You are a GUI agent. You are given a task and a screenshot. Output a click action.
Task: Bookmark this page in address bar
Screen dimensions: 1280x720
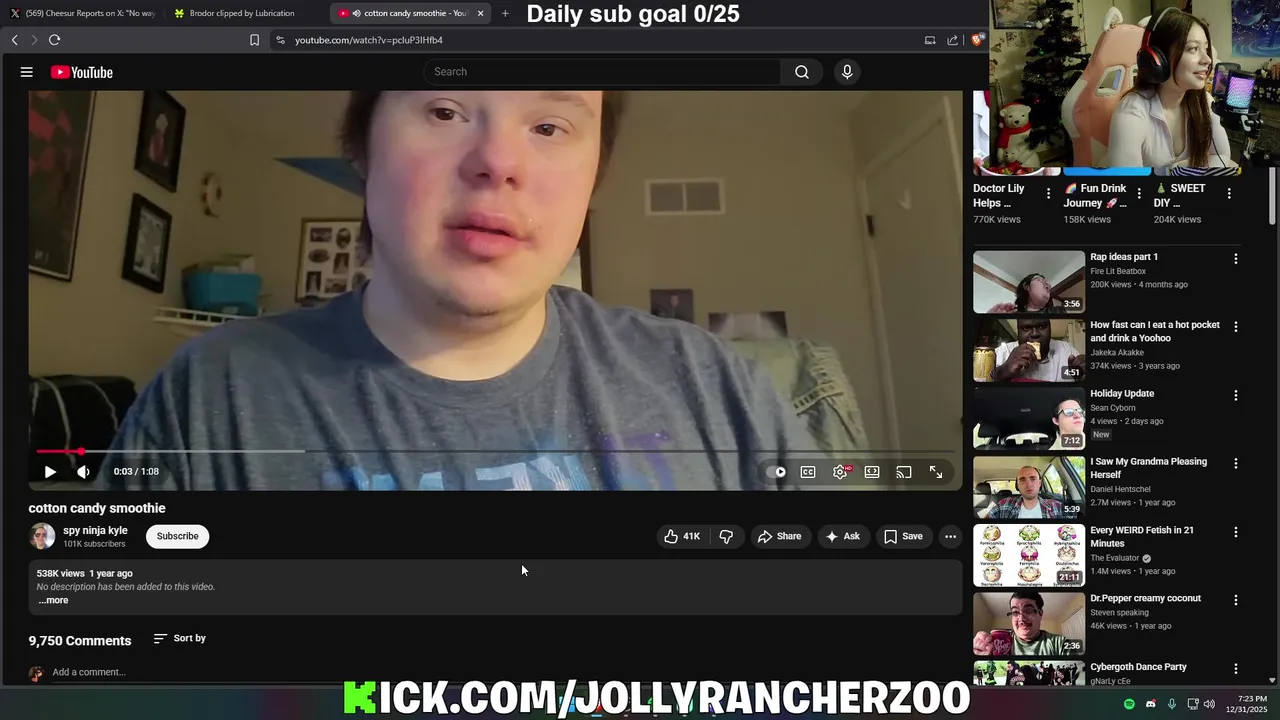click(x=254, y=40)
